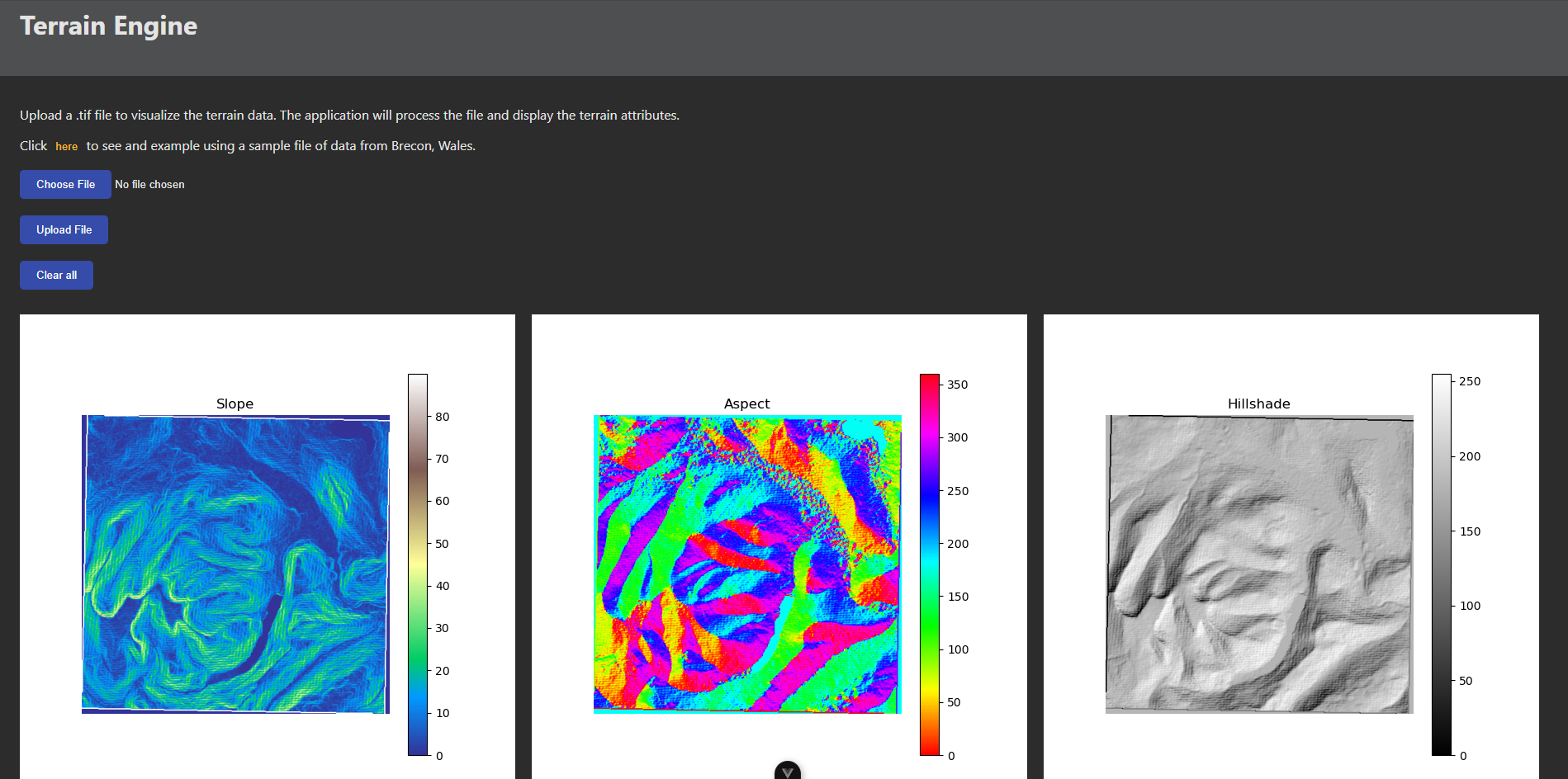Click the 'Upload a .tif file' instruction text
Screen dimensions: 1568x779
pyautogui.click(x=349, y=116)
